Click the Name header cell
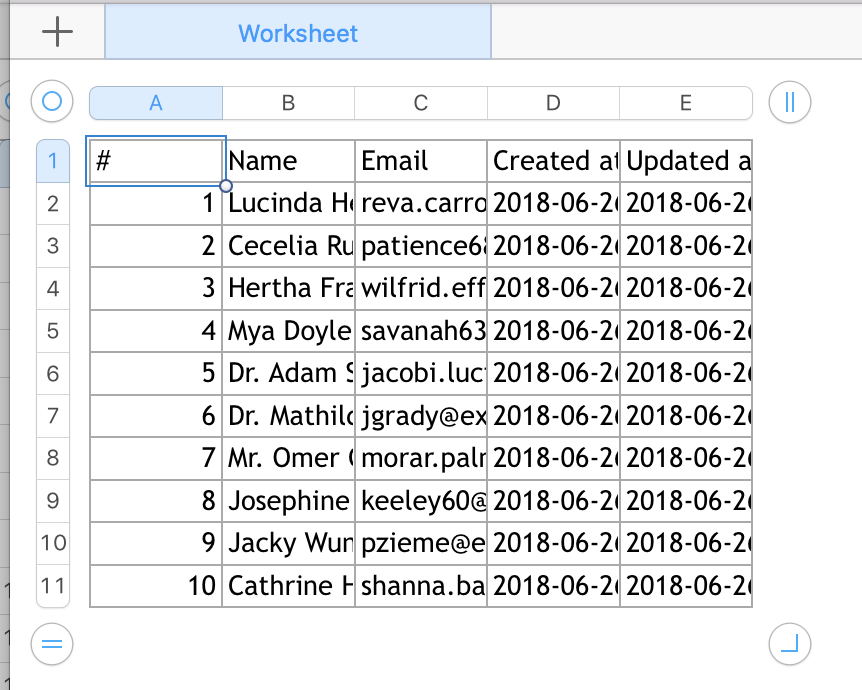Image resolution: width=862 pixels, height=690 pixels. (x=290, y=161)
